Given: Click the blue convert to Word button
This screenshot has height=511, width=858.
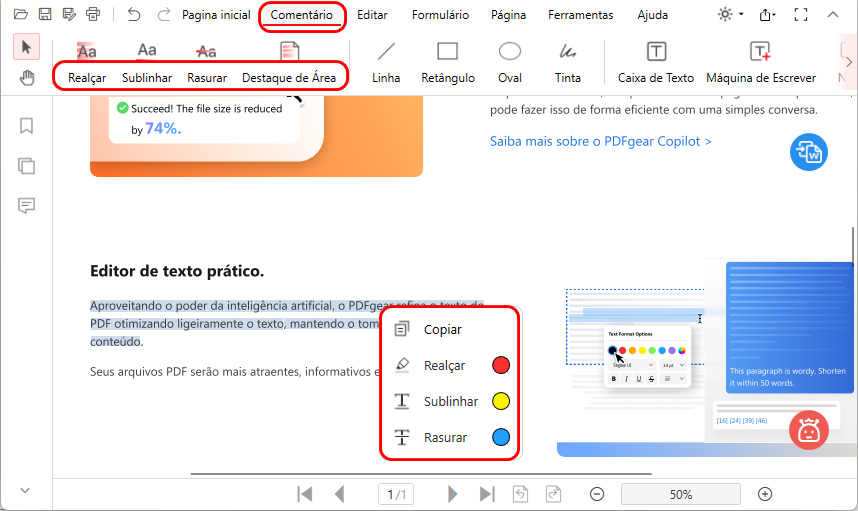Looking at the screenshot, I should coord(808,152).
